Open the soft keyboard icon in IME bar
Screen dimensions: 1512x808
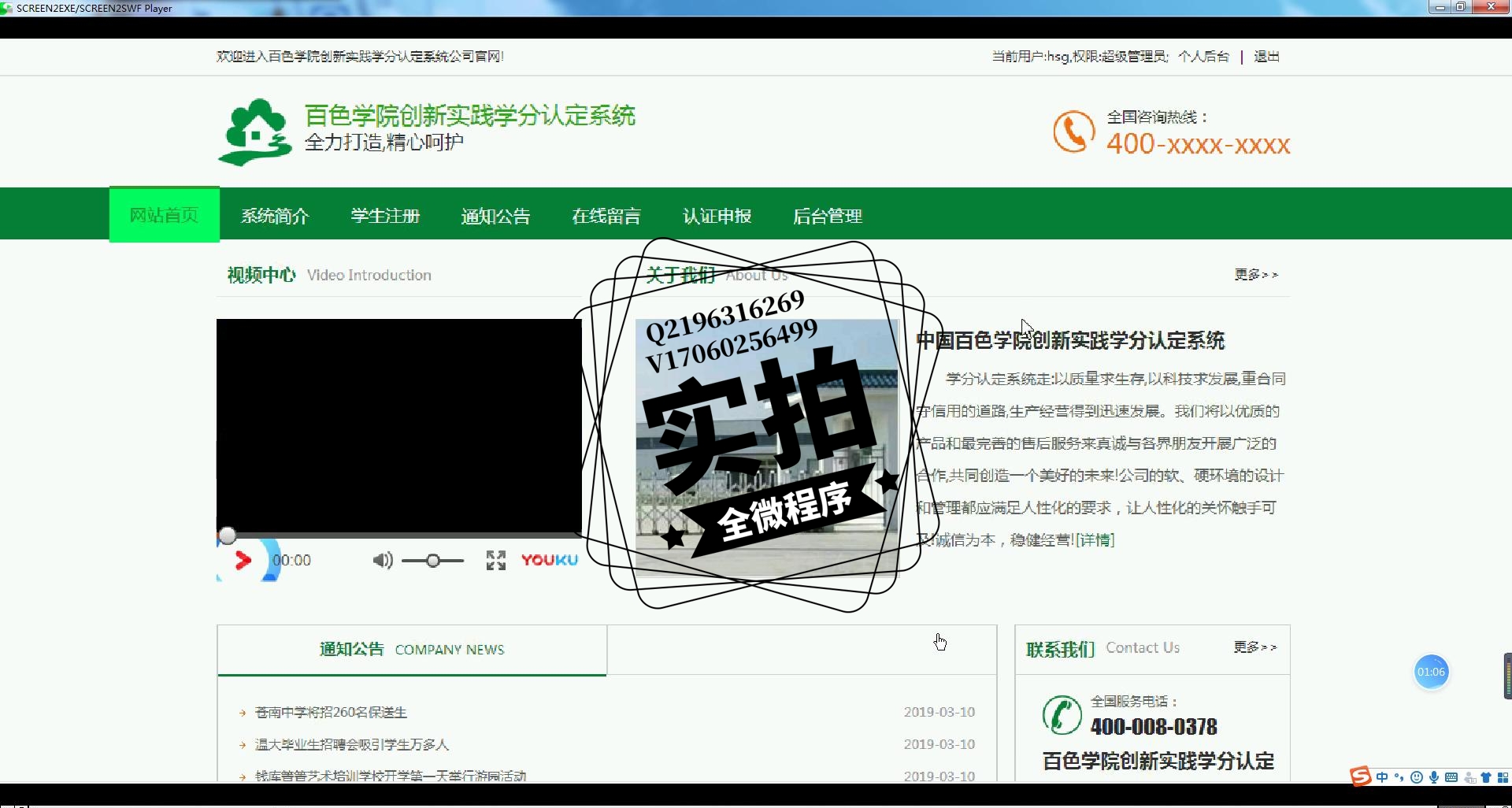coord(1451,777)
